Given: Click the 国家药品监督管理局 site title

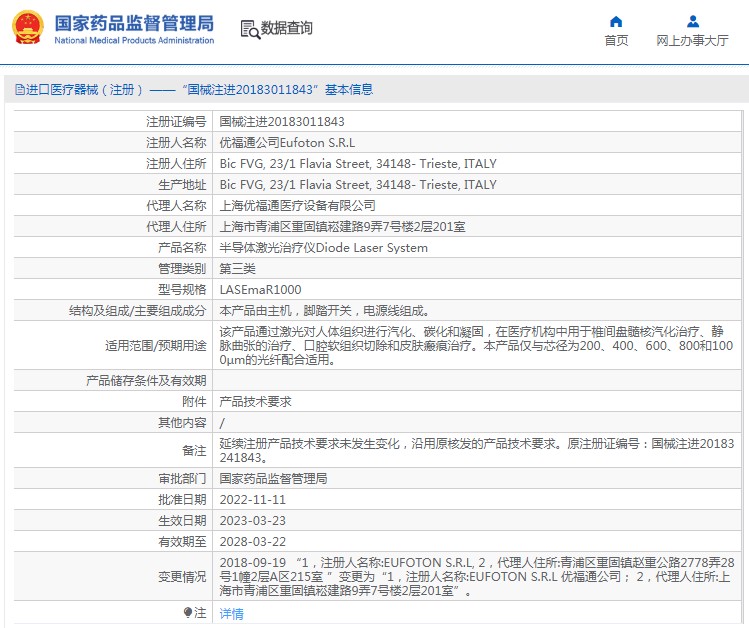Looking at the screenshot, I should [x=133, y=22].
